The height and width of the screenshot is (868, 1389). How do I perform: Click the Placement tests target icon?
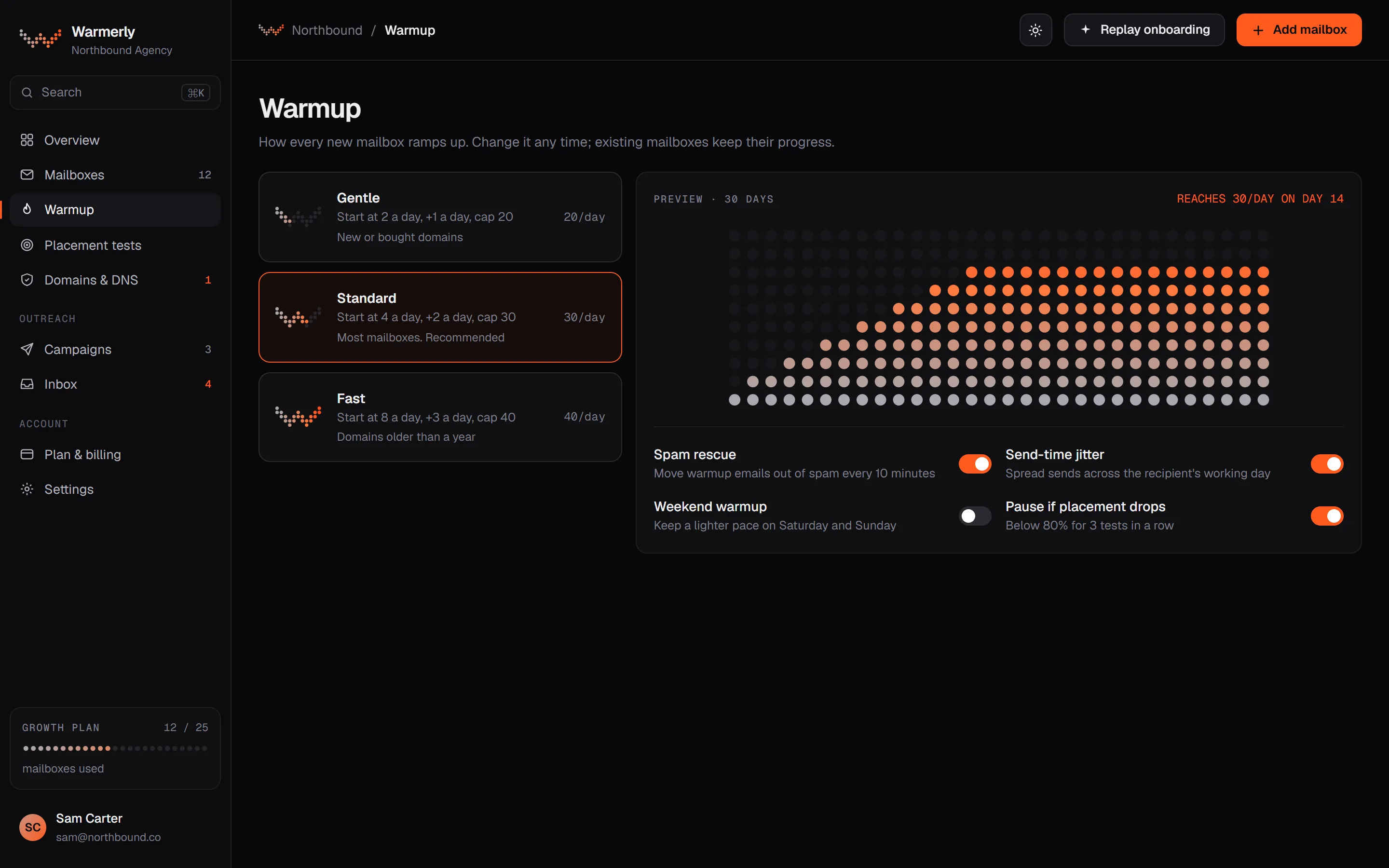27,245
